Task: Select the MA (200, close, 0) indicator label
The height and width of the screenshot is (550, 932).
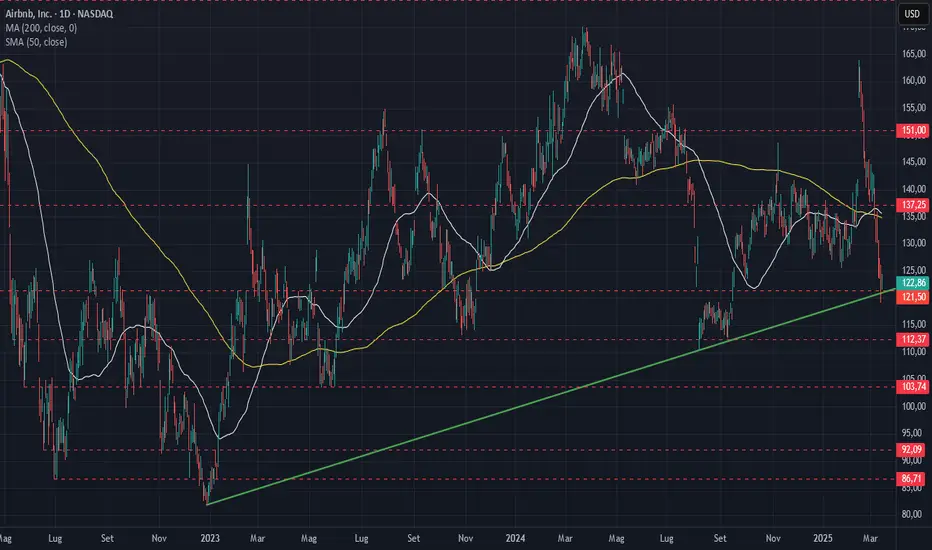Action: coord(41,28)
